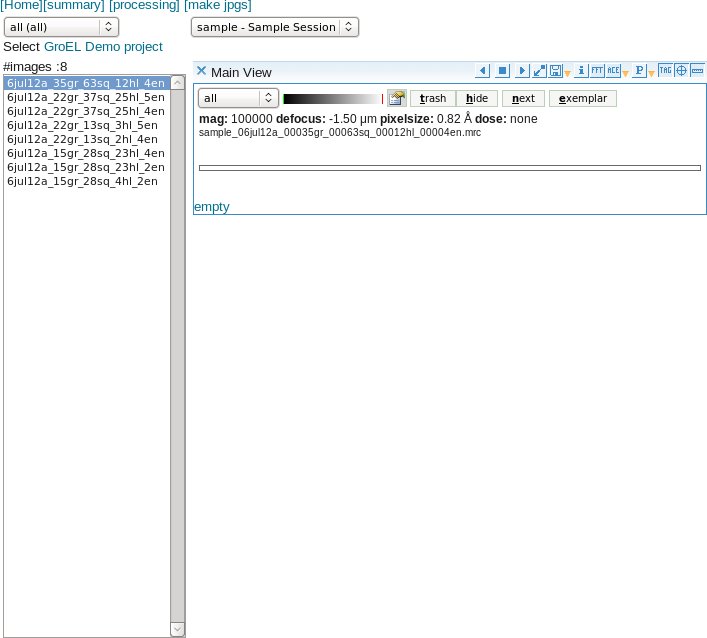Open the GroEL Demo project link
The width and height of the screenshot is (707, 638).
103,47
